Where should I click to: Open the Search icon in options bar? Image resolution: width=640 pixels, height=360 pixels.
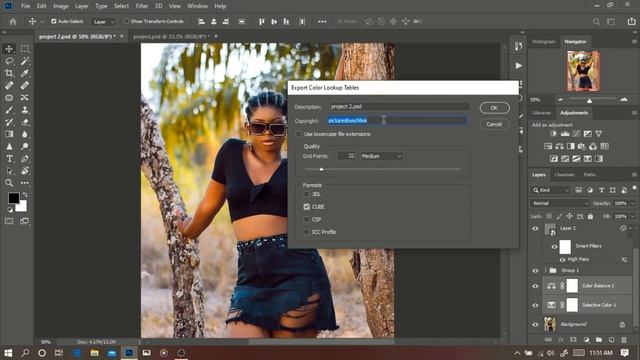pyautogui.click(x=596, y=22)
